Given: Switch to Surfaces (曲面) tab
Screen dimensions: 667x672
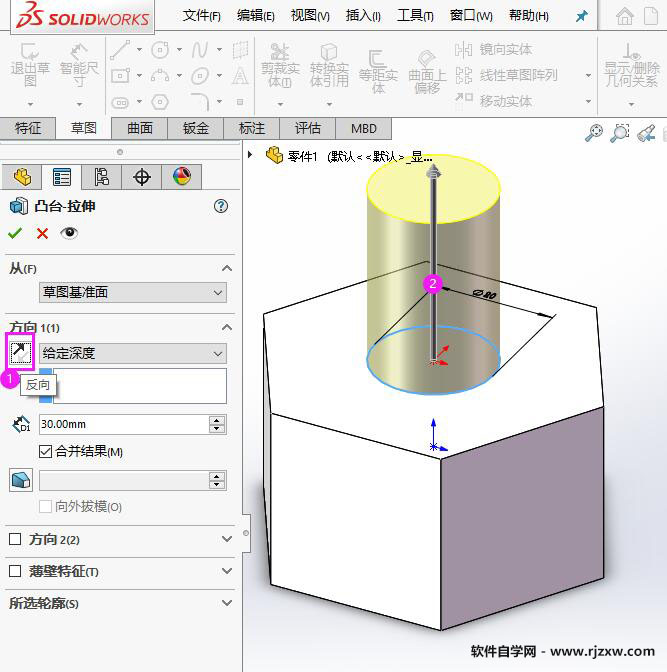Looking at the screenshot, I should (x=140, y=128).
